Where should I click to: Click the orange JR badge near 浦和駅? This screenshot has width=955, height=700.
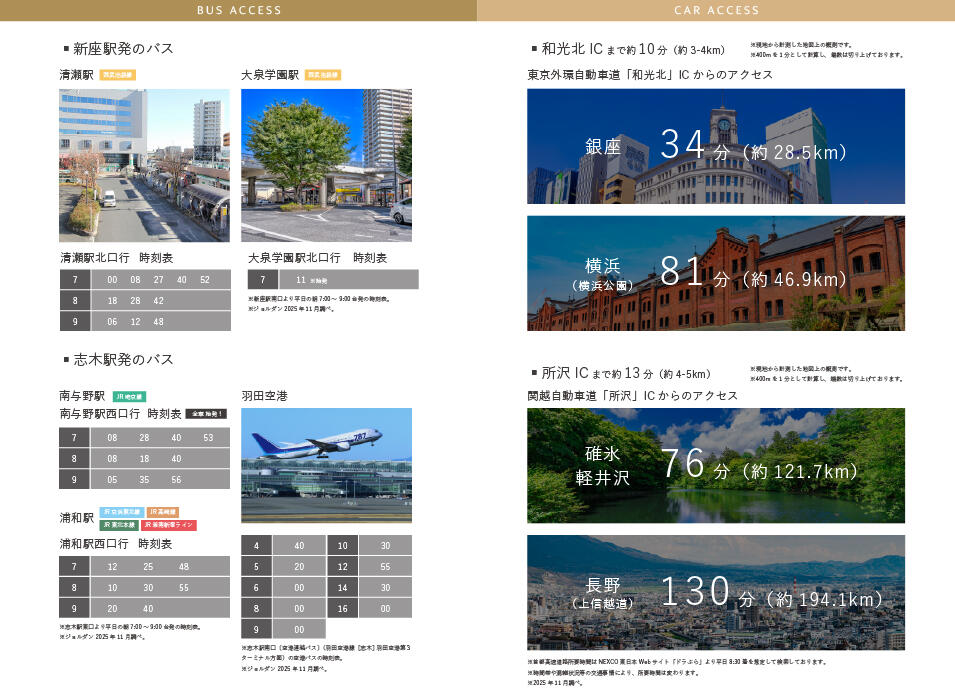click(x=162, y=512)
